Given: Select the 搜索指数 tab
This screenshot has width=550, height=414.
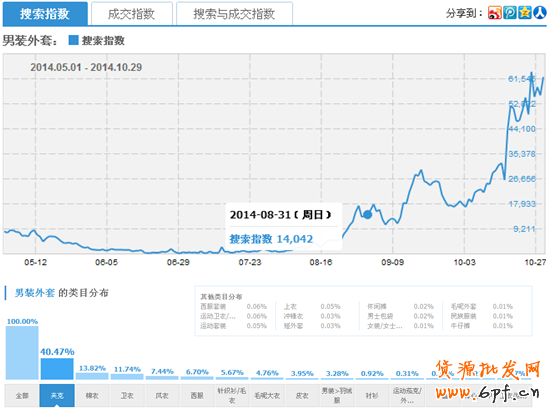Looking at the screenshot, I should point(45,14).
